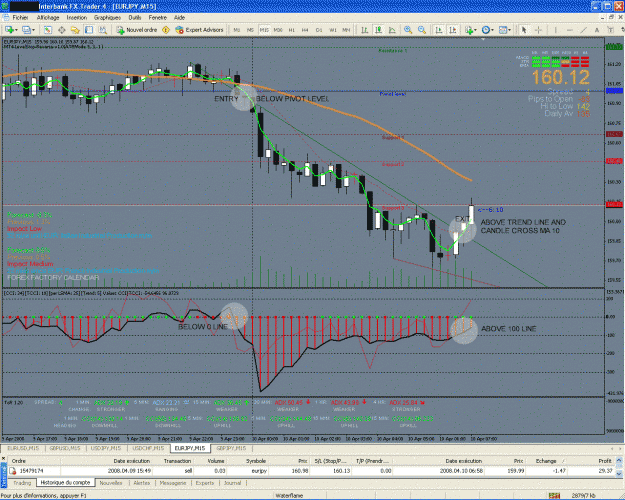Select the M15 timeframe button
The height and width of the screenshot is (500, 625).
(x=264, y=30)
